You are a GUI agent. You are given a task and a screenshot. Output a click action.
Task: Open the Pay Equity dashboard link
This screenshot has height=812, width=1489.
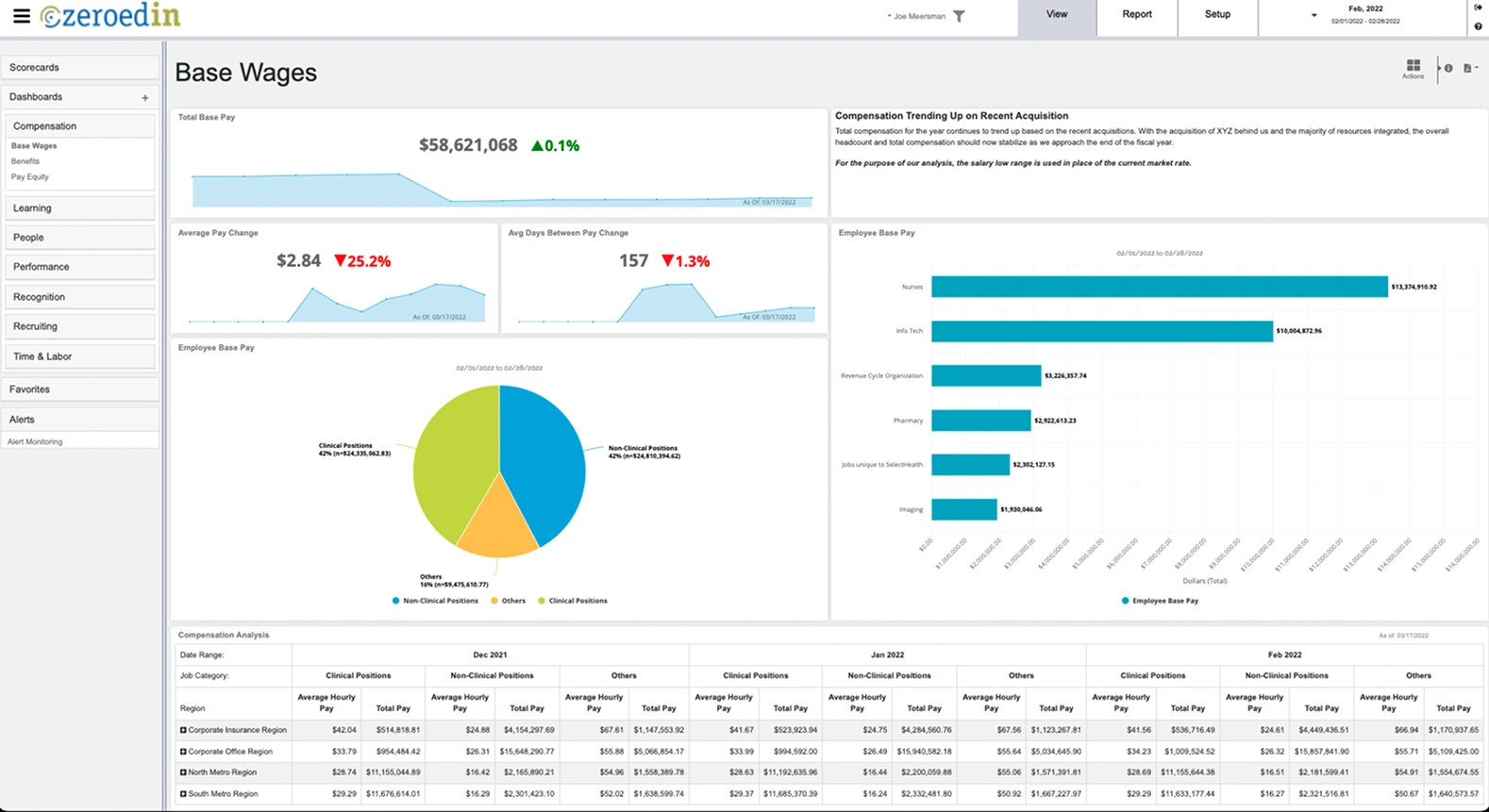tap(30, 176)
